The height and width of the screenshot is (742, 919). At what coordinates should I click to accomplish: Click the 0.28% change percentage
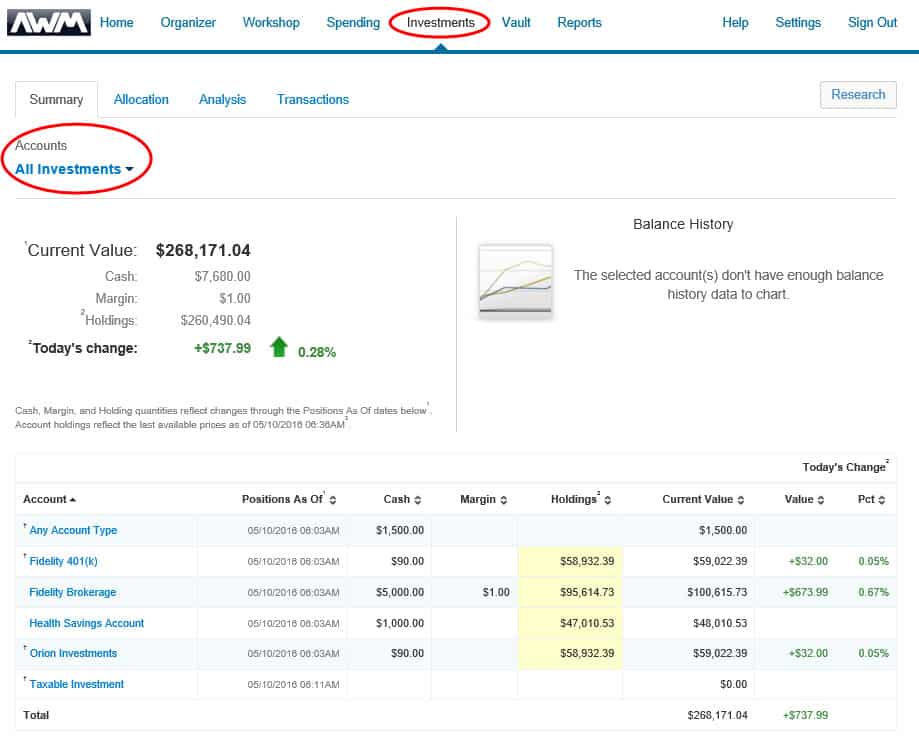[316, 352]
